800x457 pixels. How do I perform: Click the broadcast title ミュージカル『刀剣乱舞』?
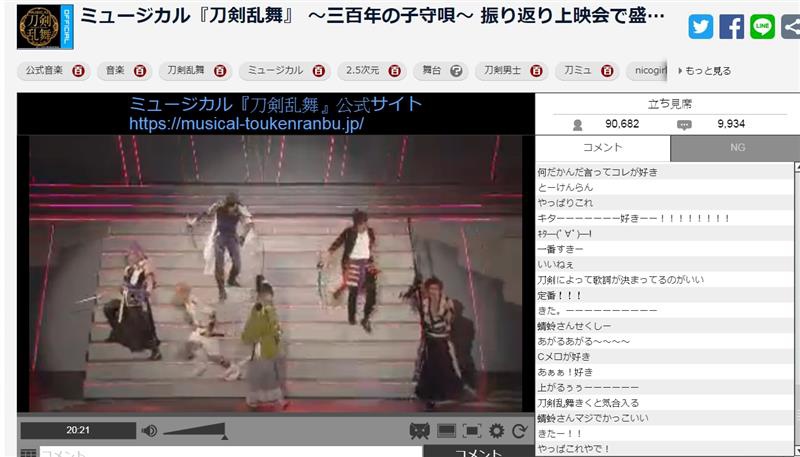(x=372, y=16)
